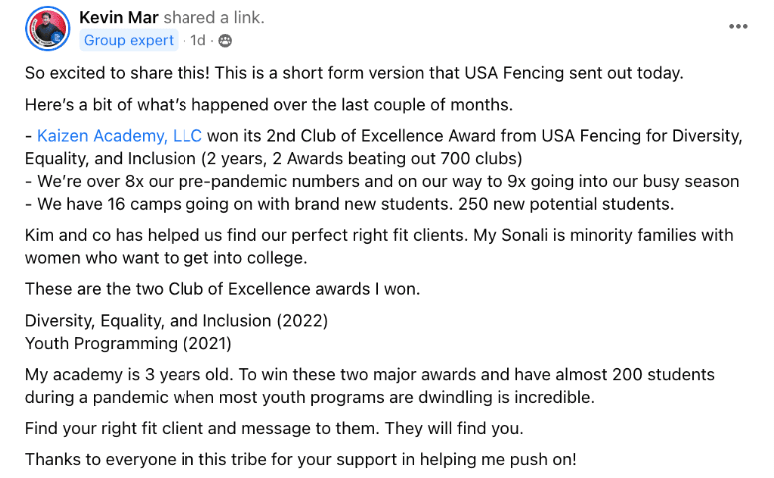Click the "Thanks to everyone in this tribe" line
Viewport: 774px width, 478px height.
[300, 460]
